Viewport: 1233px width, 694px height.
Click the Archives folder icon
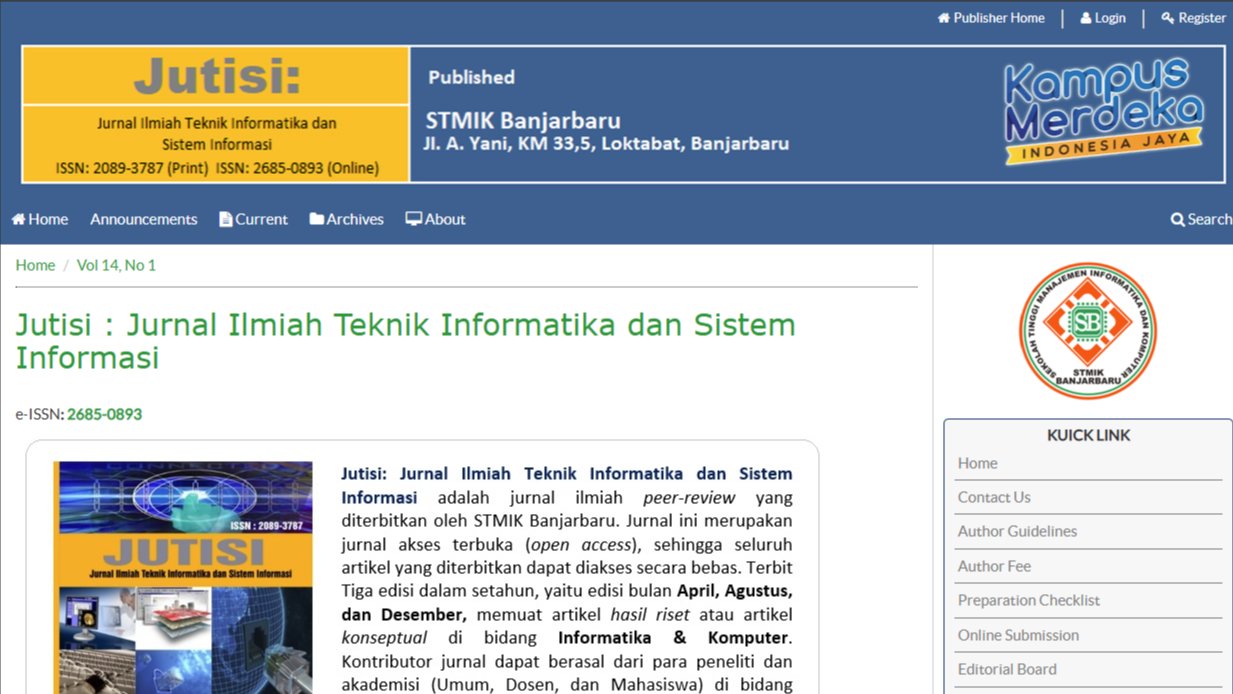[x=316, y=220]
